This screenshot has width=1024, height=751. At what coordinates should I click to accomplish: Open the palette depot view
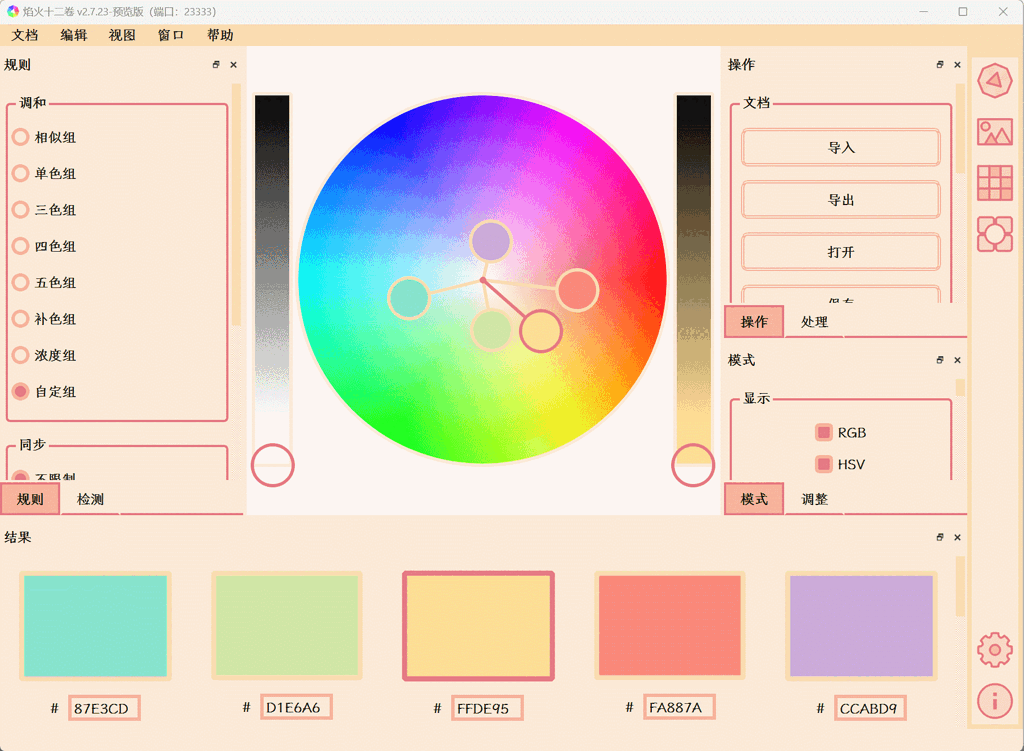tap(995, 232)
